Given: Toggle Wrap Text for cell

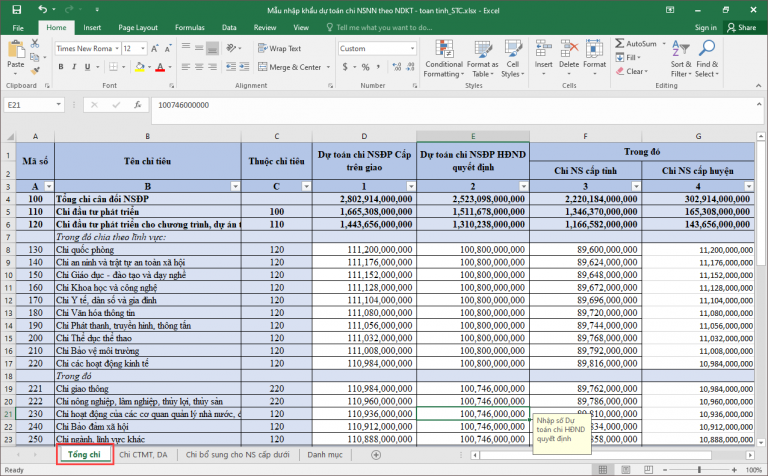Looking at the screenshot, I should [280, 48].
